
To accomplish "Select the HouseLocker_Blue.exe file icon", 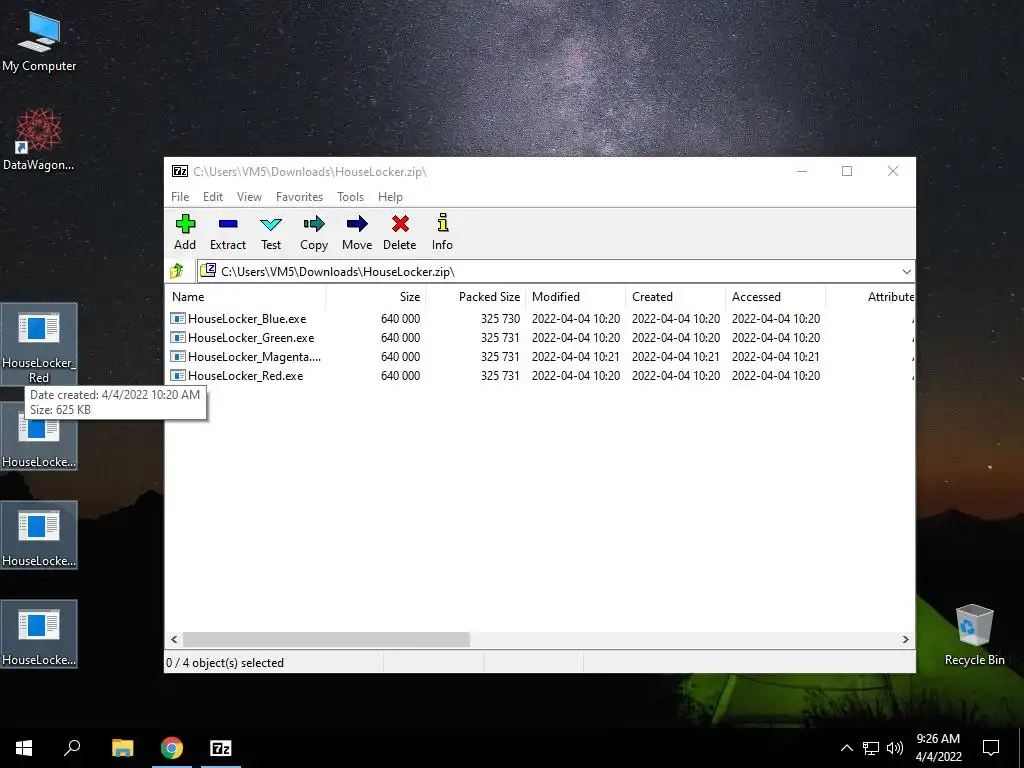I will pyautogui.click(x=177, y=319).
